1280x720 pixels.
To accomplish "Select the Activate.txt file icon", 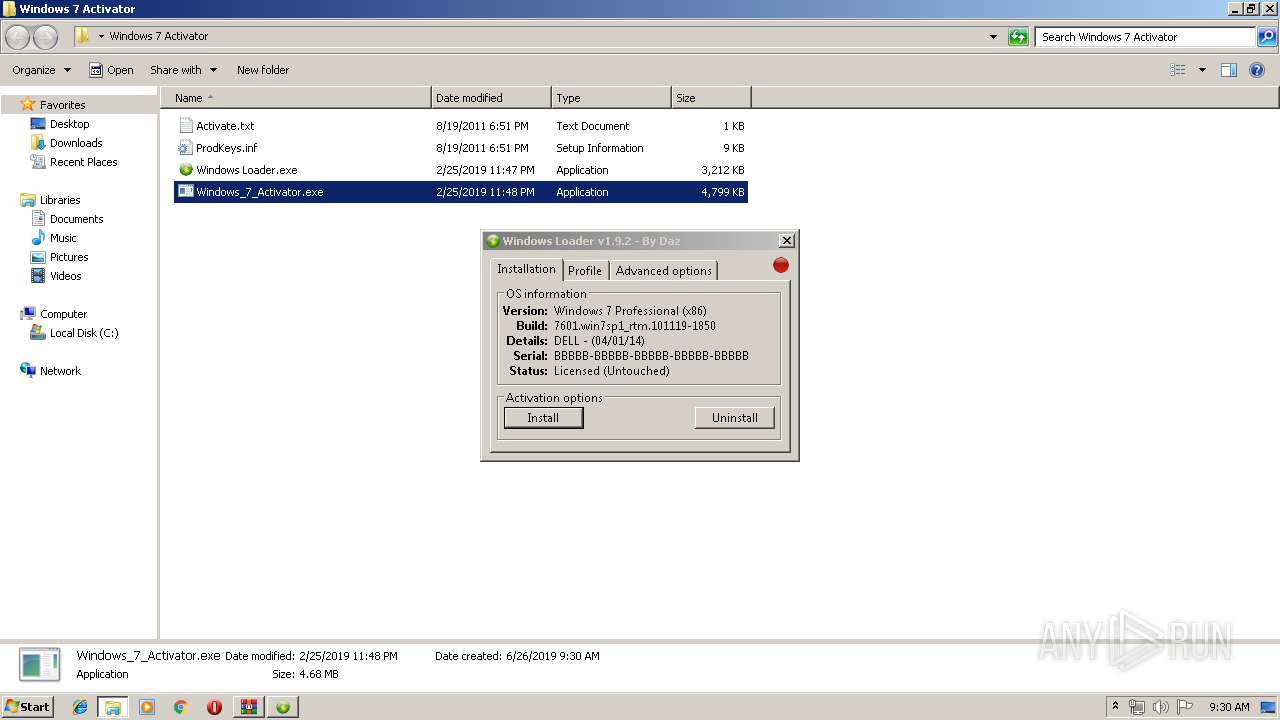I will pyautogui.click(x=185, y=126).
